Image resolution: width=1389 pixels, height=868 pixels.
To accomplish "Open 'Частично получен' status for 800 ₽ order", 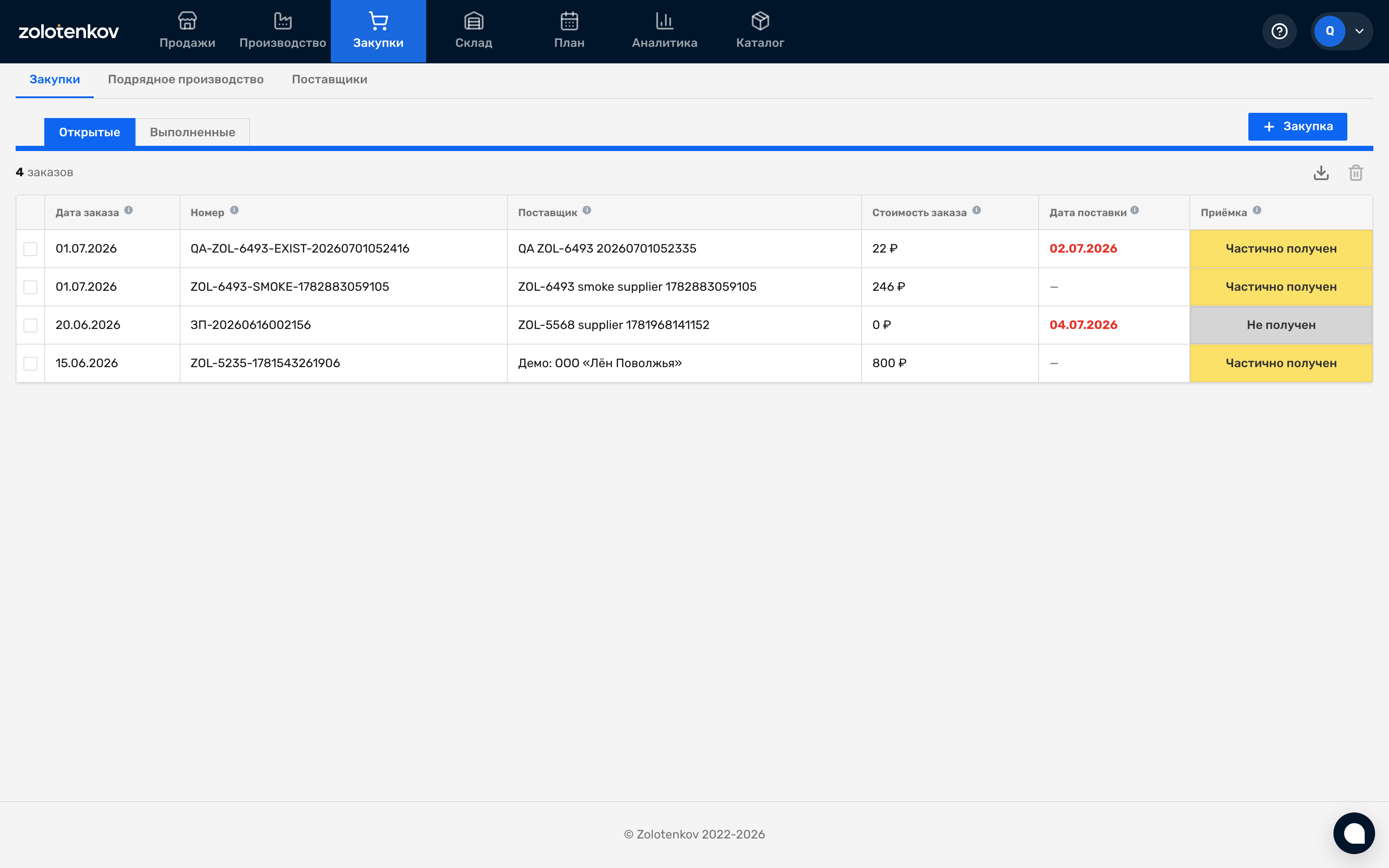I will [1281, 363].
